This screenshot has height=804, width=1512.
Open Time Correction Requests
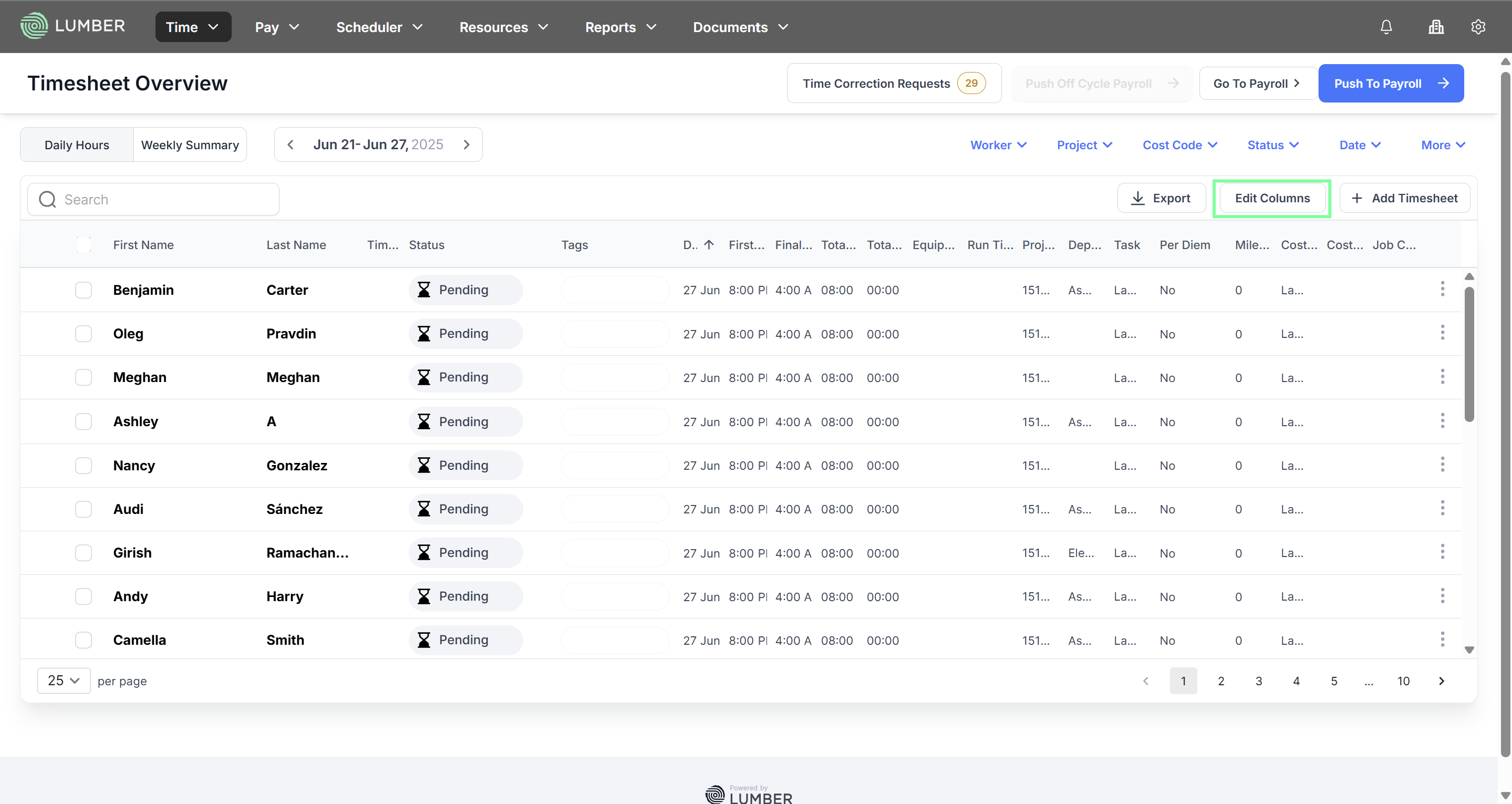click(x=894, y=83)
